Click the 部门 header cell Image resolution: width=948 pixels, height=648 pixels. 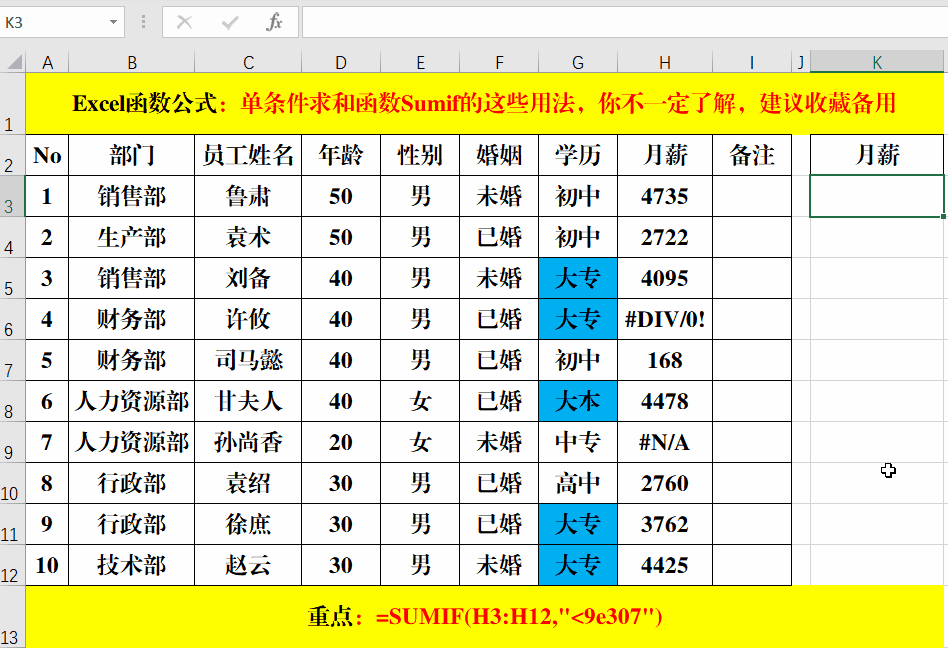[132, 155]
